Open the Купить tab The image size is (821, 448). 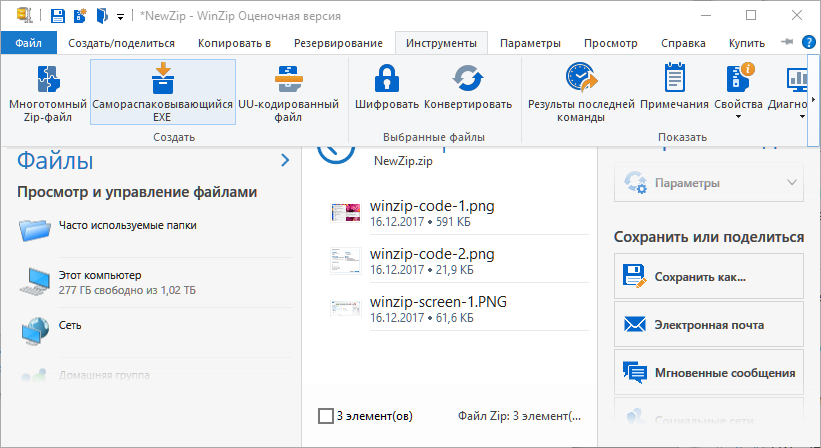tap(747, 43)
